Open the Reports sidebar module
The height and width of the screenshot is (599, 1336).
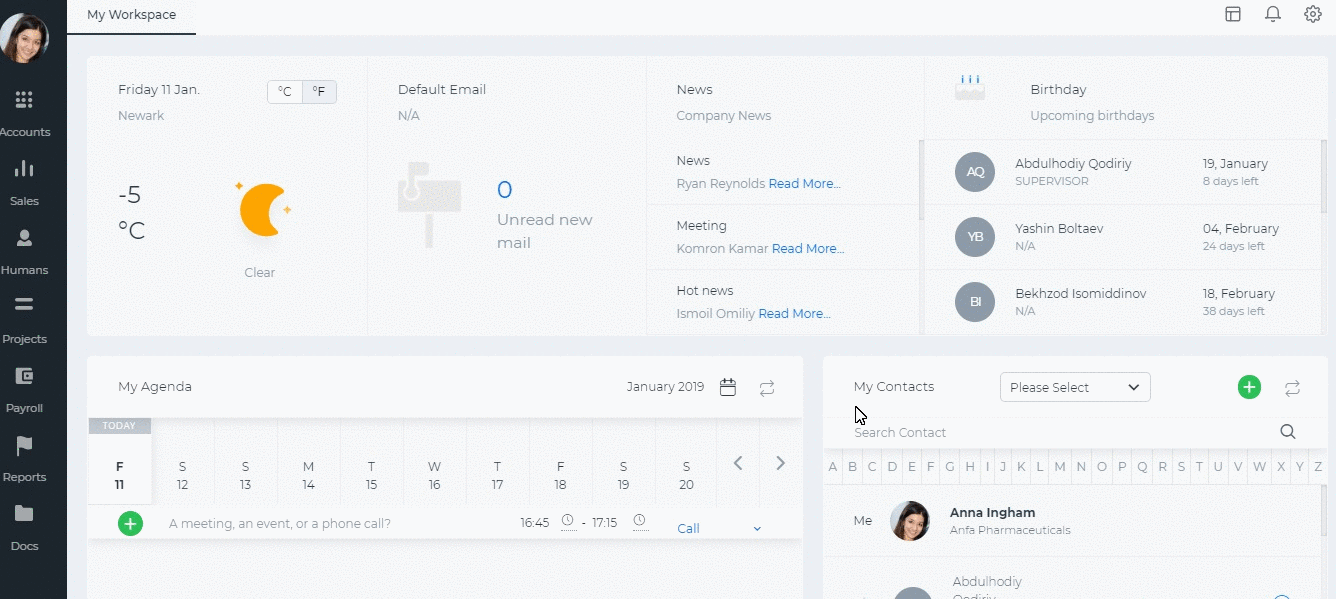[x=24, y=458]
